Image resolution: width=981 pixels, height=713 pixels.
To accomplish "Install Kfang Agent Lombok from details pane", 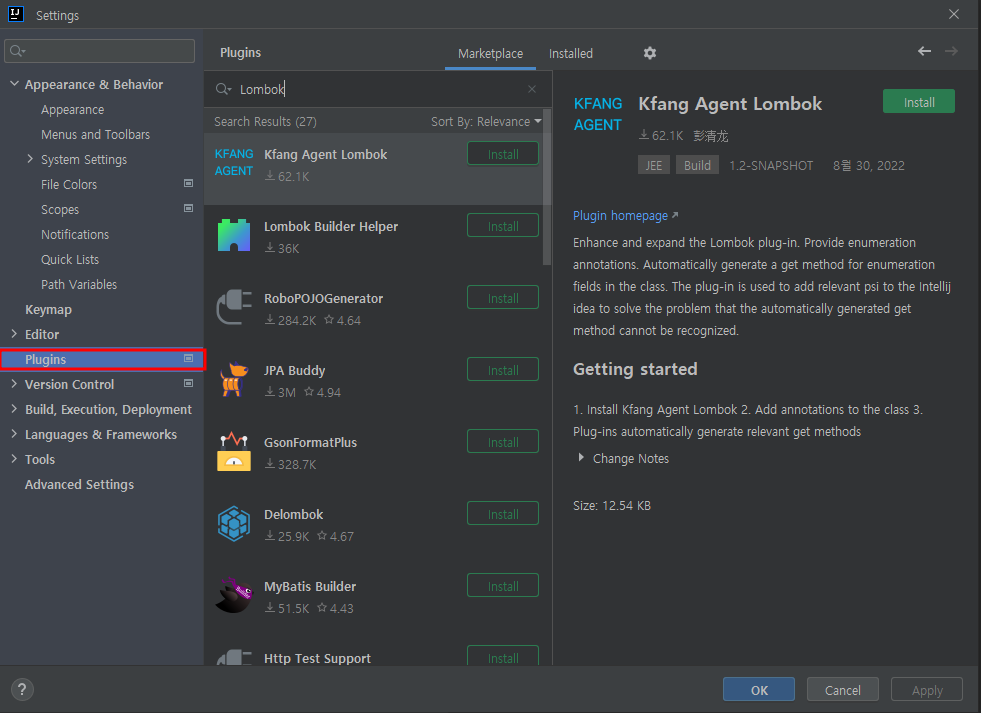I will click(918, 102).
